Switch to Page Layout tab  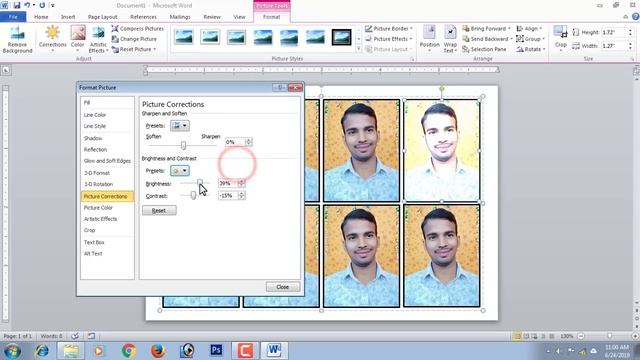click(x=102, y=17)
